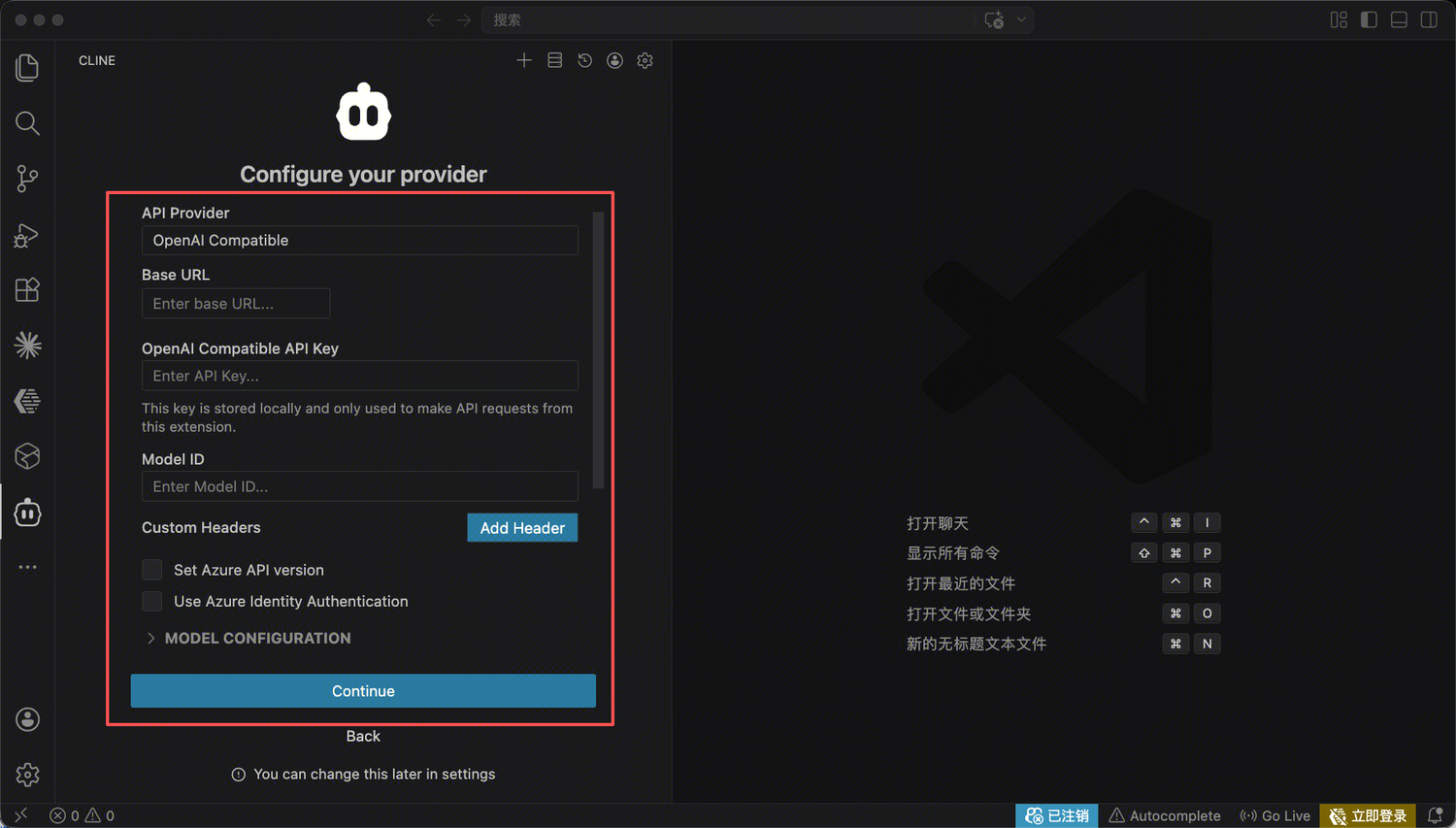Enable the Set Azure API version checkbox
The height and width of the screenshot is (828, 1456).
click(x=152, y=570)
